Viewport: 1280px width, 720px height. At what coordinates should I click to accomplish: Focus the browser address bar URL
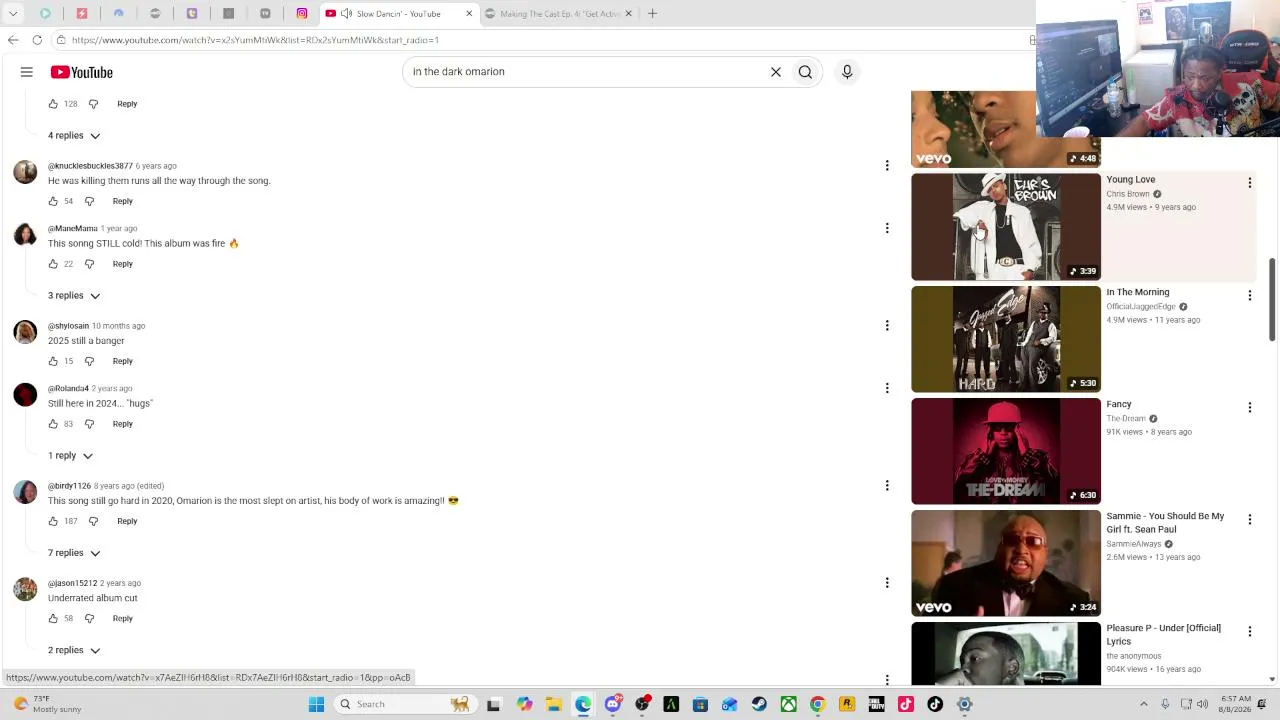tap(255, 40)
